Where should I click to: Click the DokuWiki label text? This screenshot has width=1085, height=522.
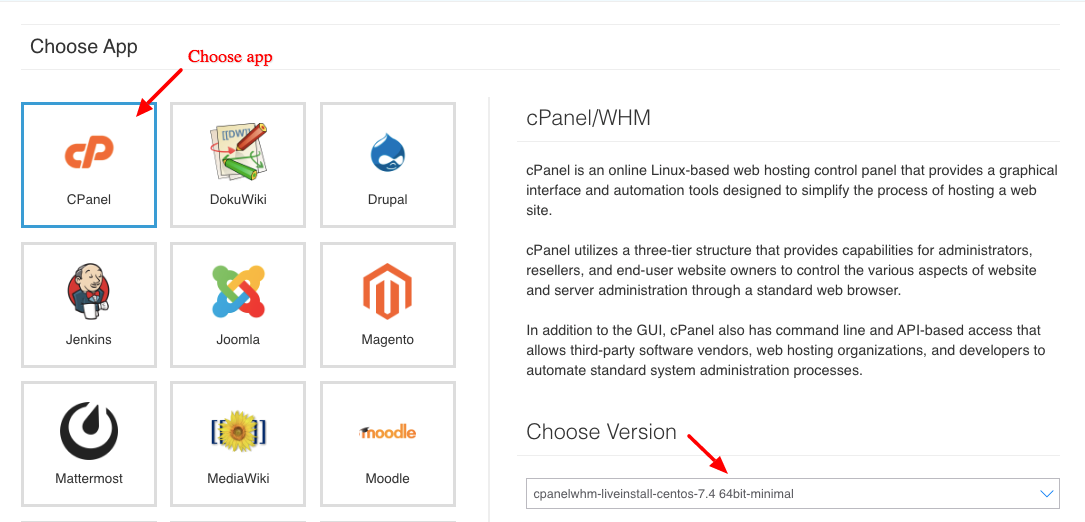click(238, 199)
